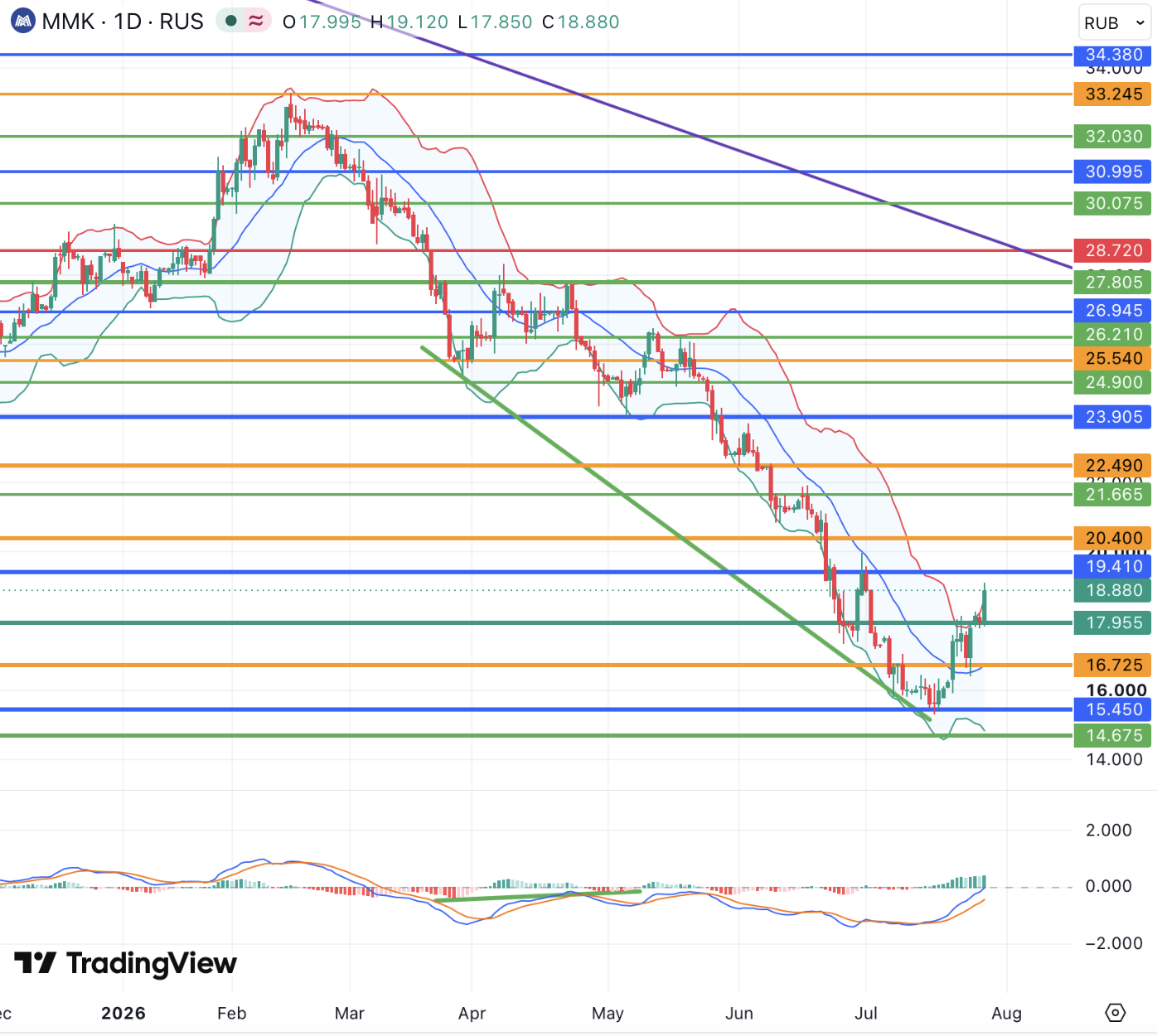The image size is (1157, 1036).
Task: Click the 17.955 teal price label
Action: (x=1113, y=622)
